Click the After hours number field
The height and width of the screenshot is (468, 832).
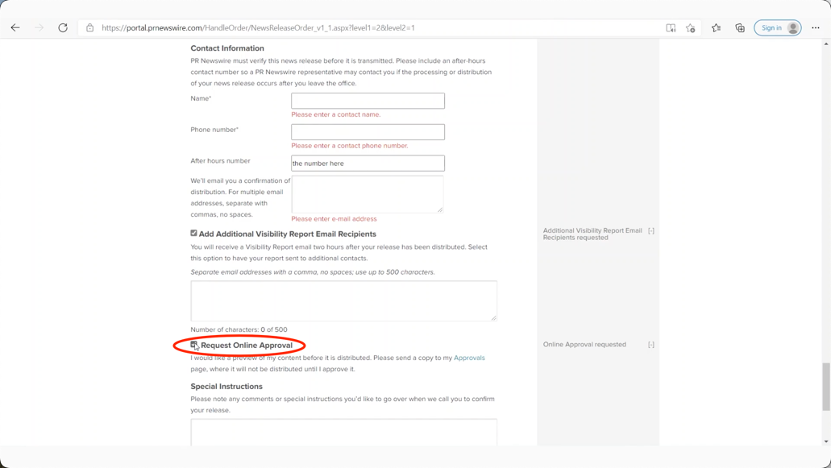367,163
